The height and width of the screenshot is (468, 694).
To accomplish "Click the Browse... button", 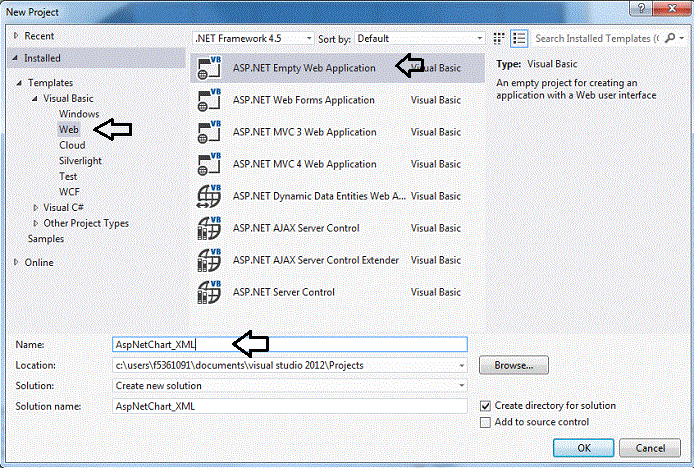I will 513,365.
